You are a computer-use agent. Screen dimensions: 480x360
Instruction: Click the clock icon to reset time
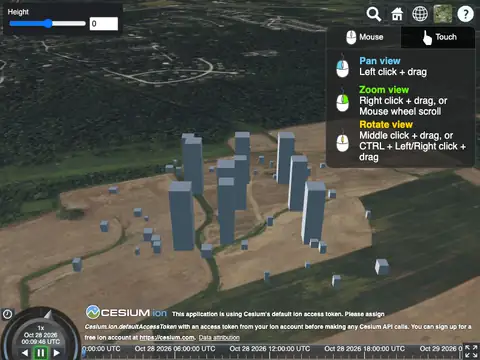pos(7,314)
